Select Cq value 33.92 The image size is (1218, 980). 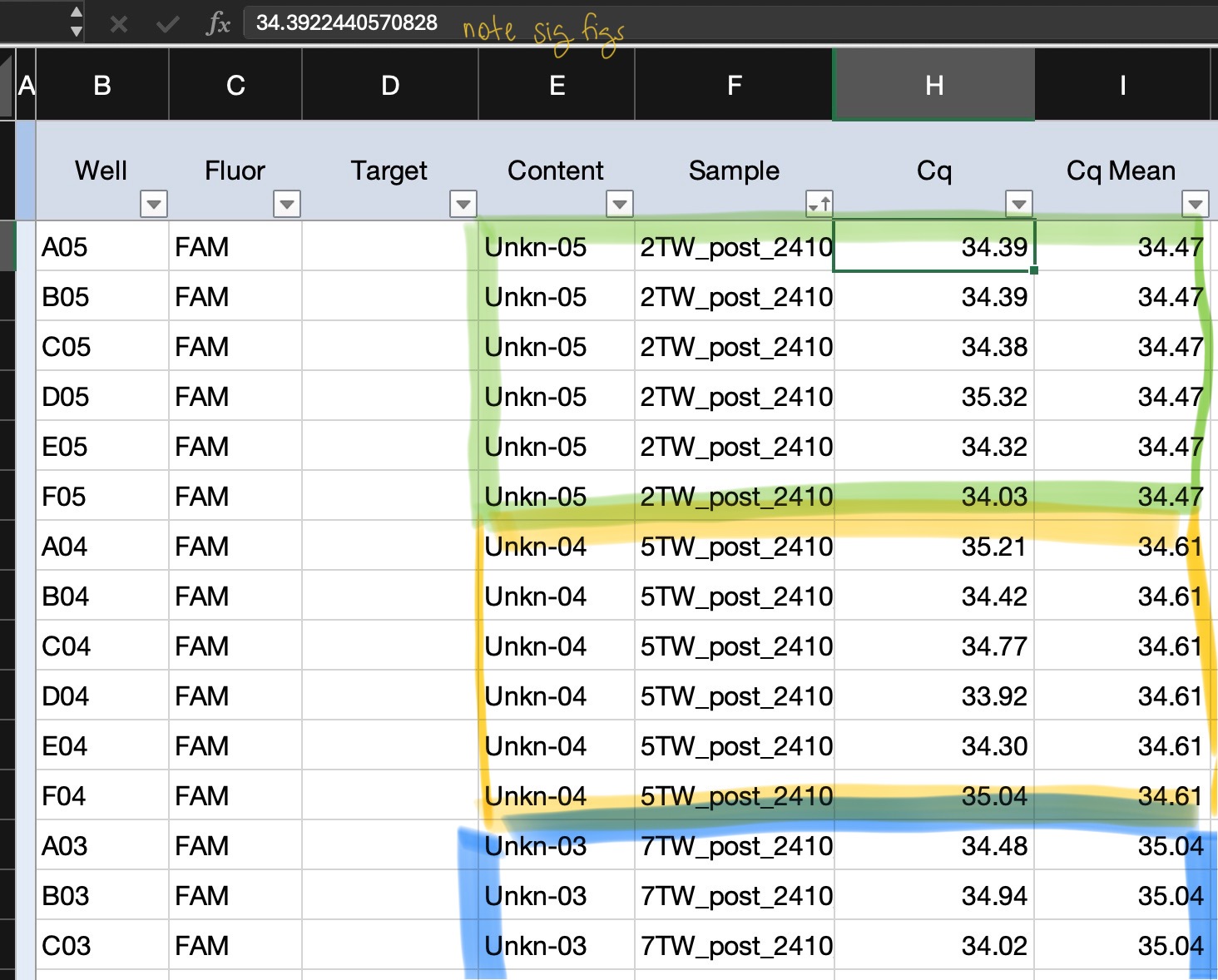[x=934, y=695]
